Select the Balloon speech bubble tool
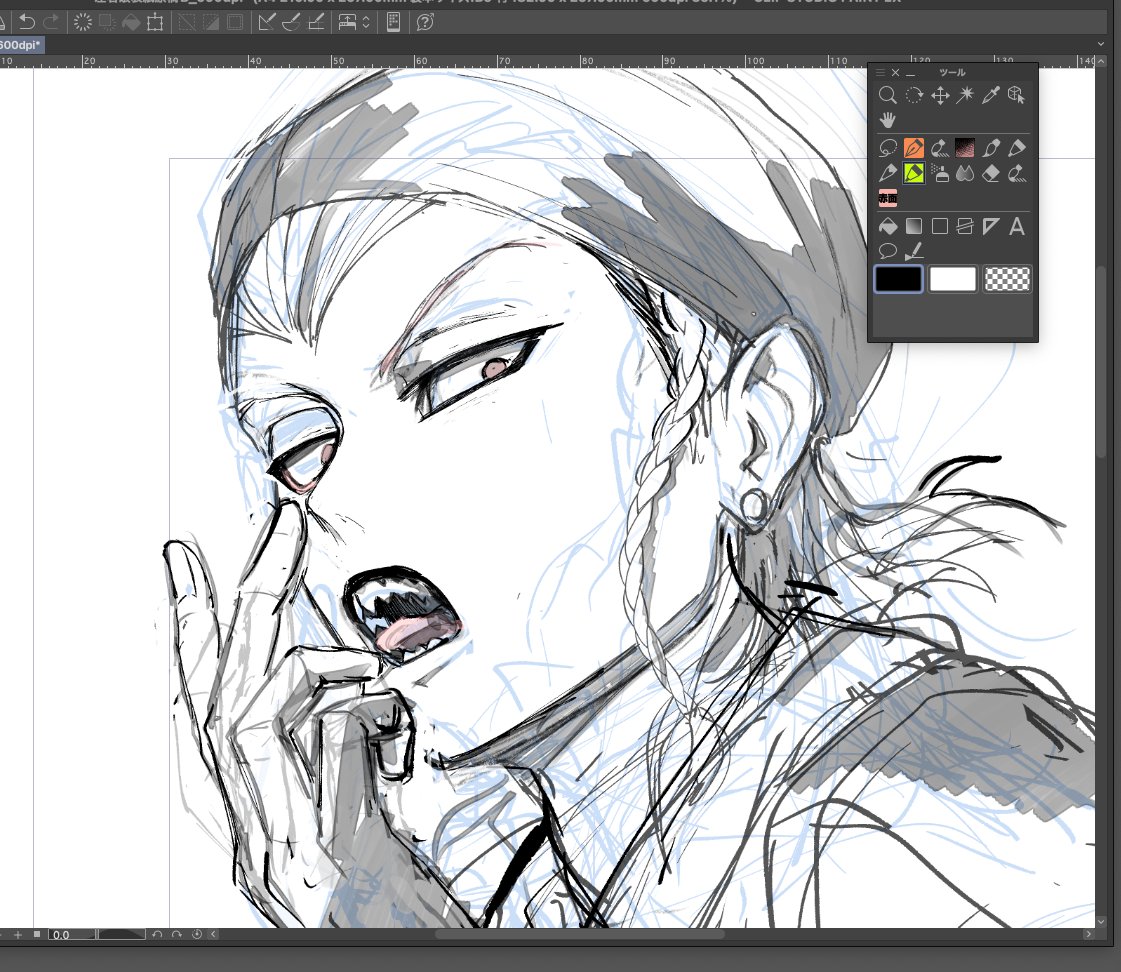The height and width of the screenshot is (972, 1121). tap(887, 252)
